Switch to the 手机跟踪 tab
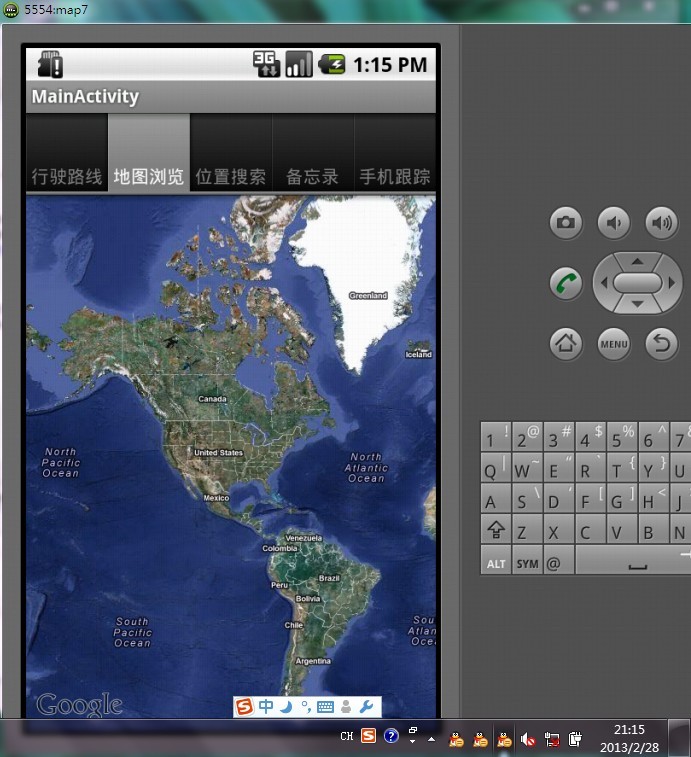 coord(395,153)
